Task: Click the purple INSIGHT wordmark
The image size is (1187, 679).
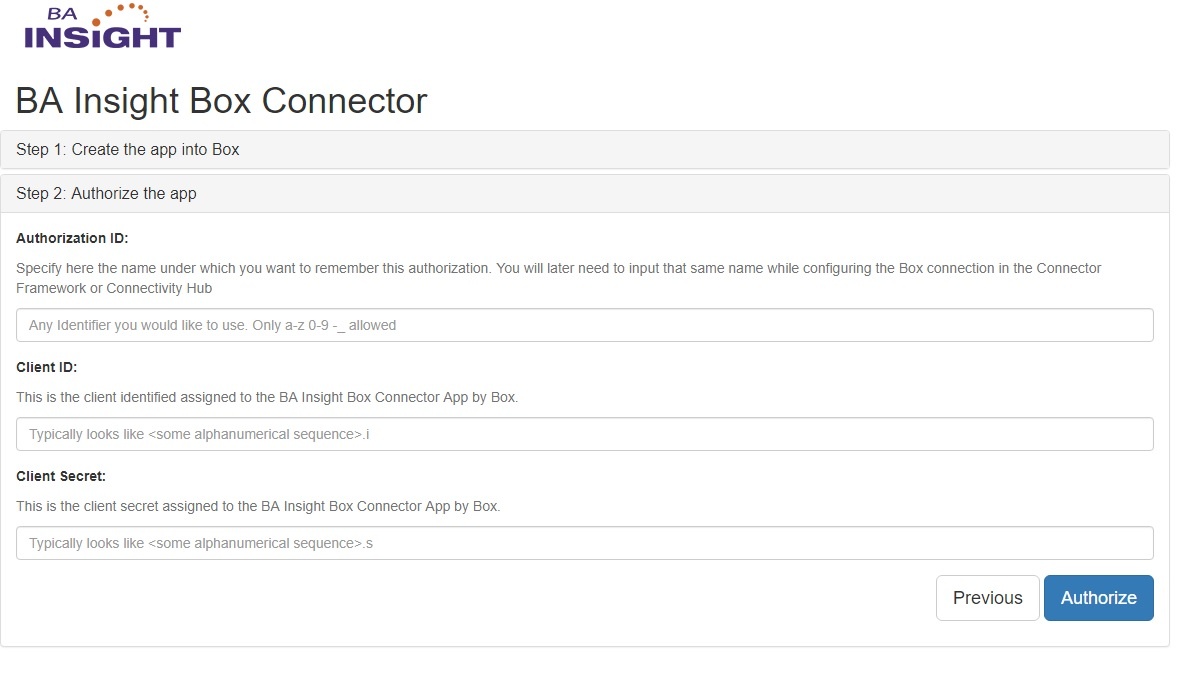Action: click(x=102, y=37)
